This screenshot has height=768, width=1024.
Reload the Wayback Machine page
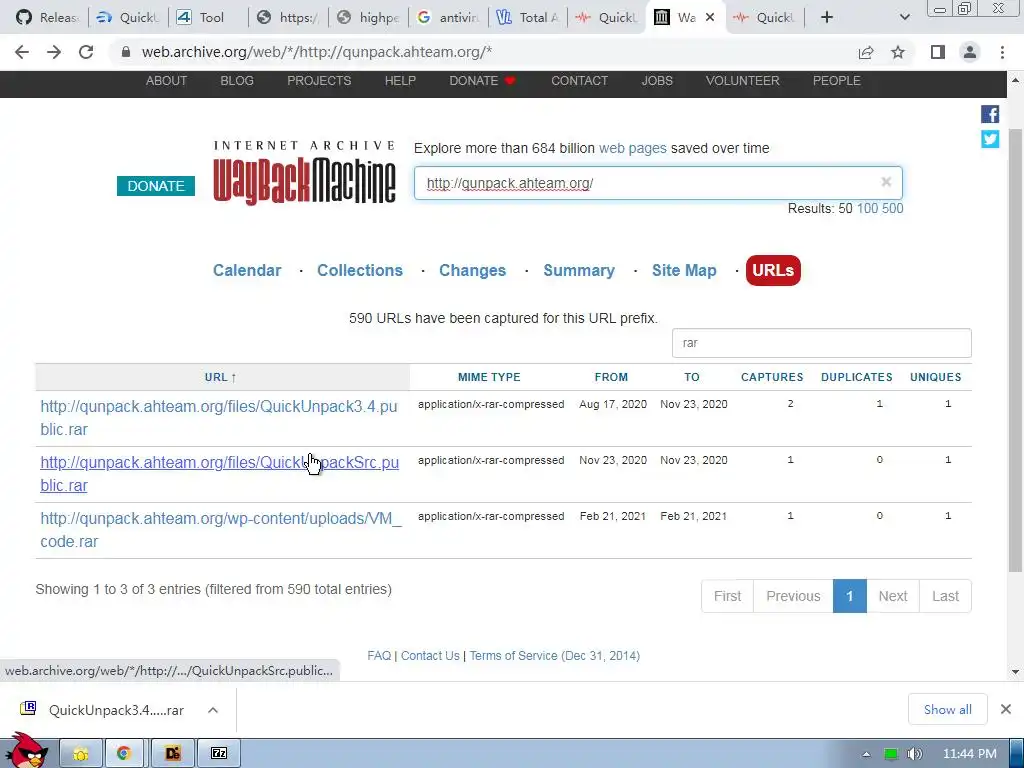pyautogui.click(x=86, y=52)
